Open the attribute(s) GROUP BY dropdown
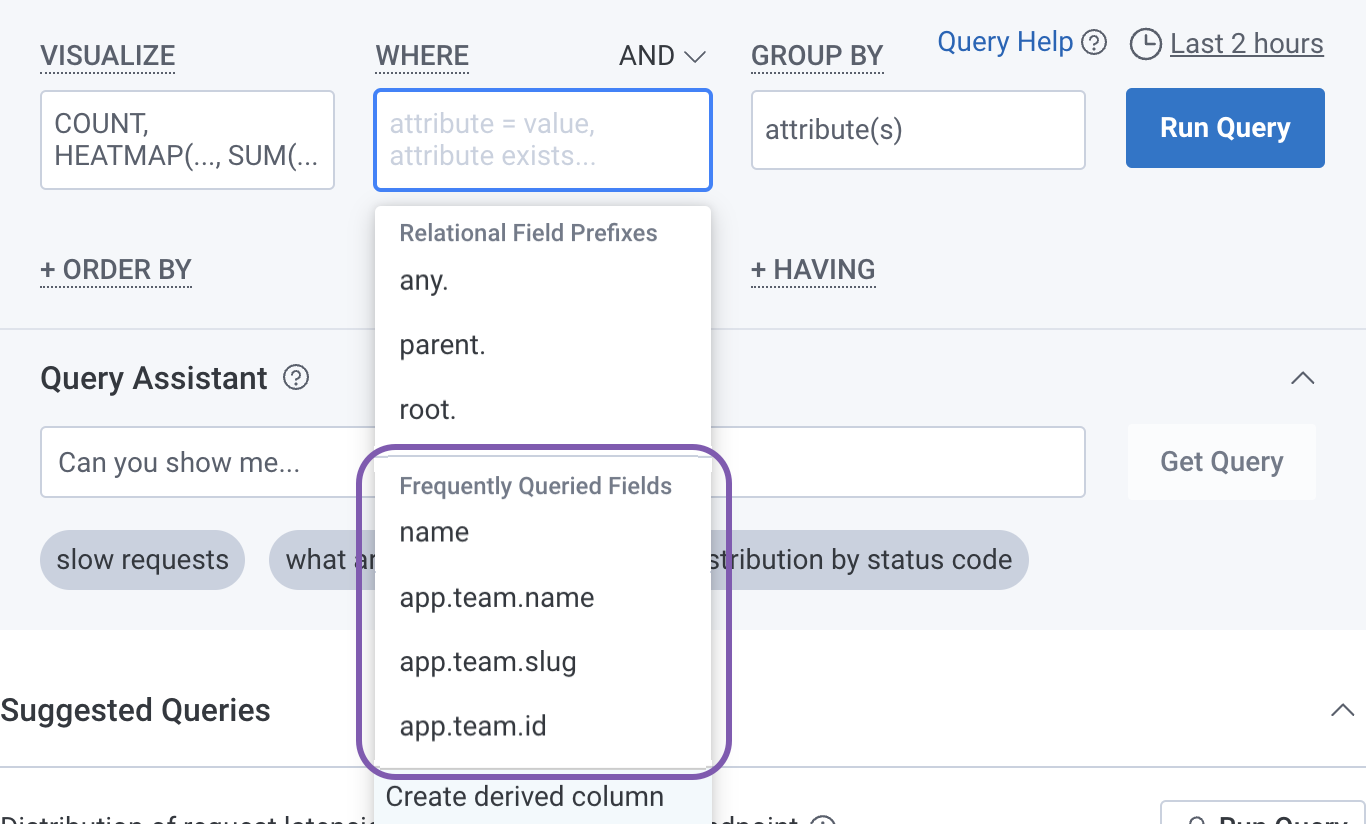 917,130
